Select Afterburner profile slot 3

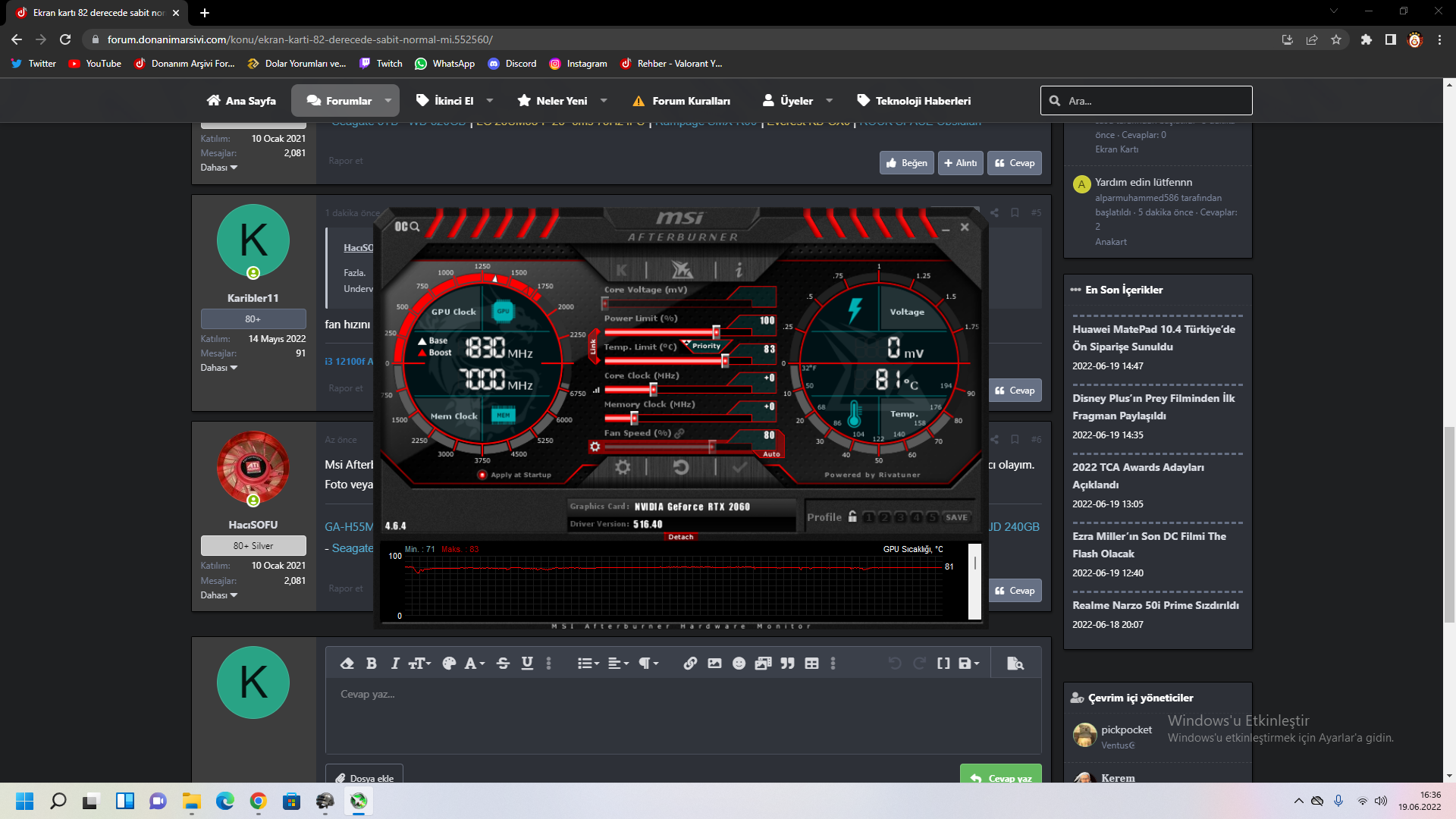900,517
